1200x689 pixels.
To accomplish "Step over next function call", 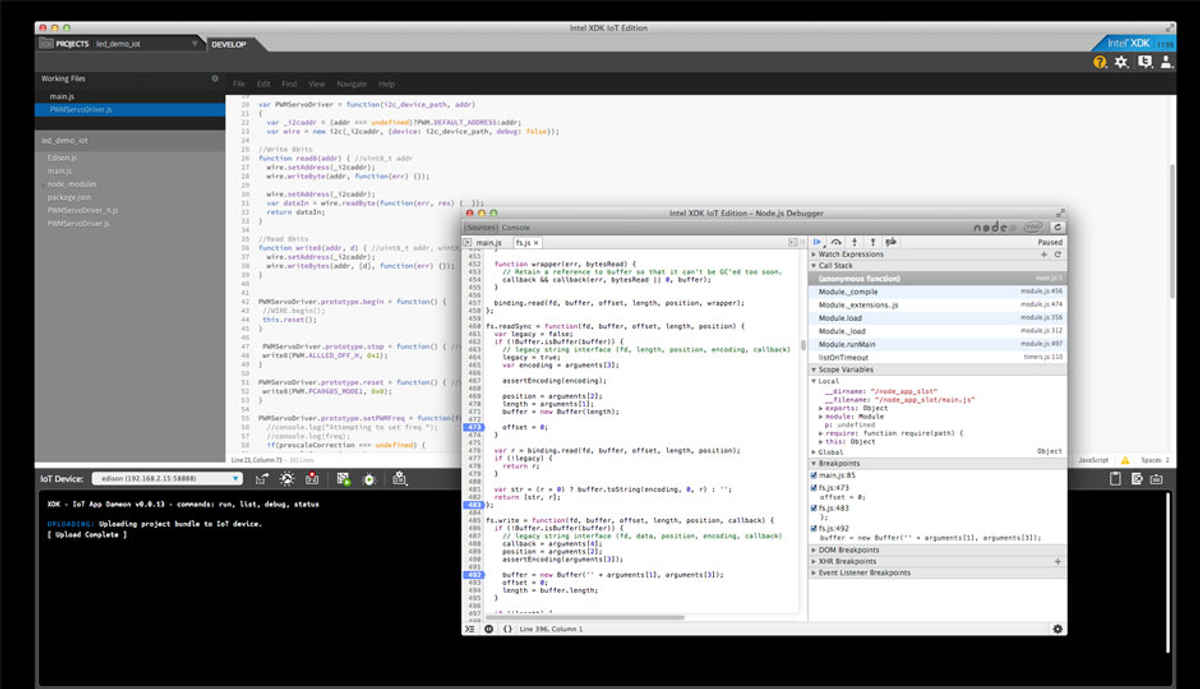I will [838, 241].
